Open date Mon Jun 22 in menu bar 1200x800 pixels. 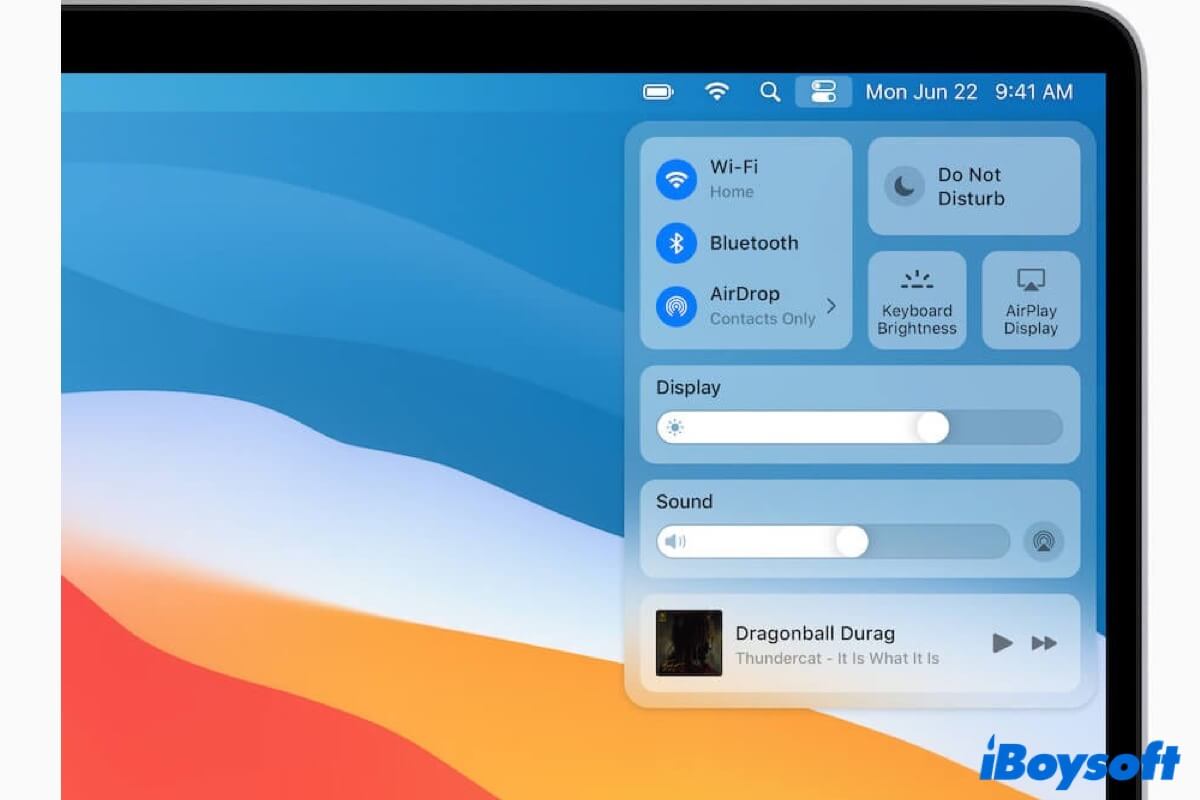click(920, 92)
